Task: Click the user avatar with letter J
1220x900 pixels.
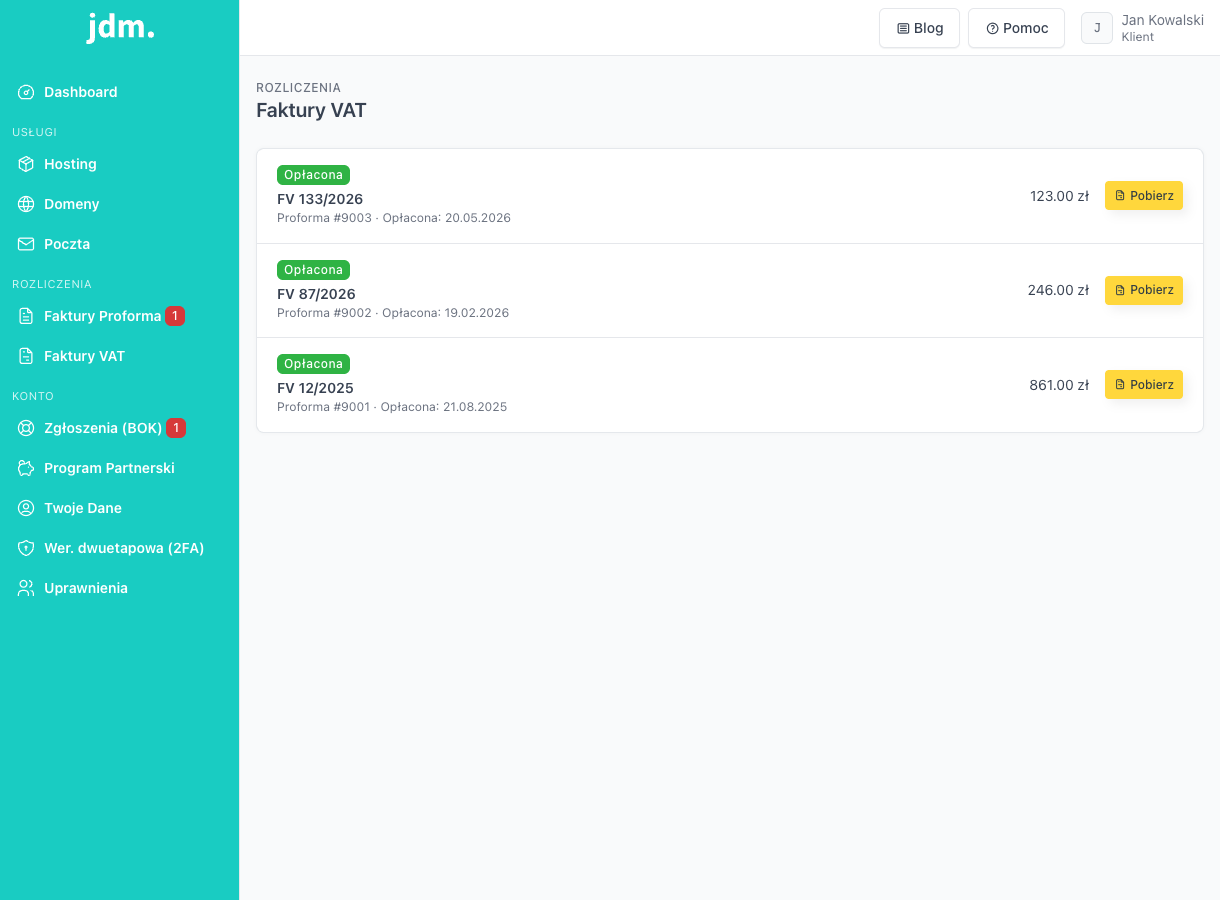Action: 1097,28
